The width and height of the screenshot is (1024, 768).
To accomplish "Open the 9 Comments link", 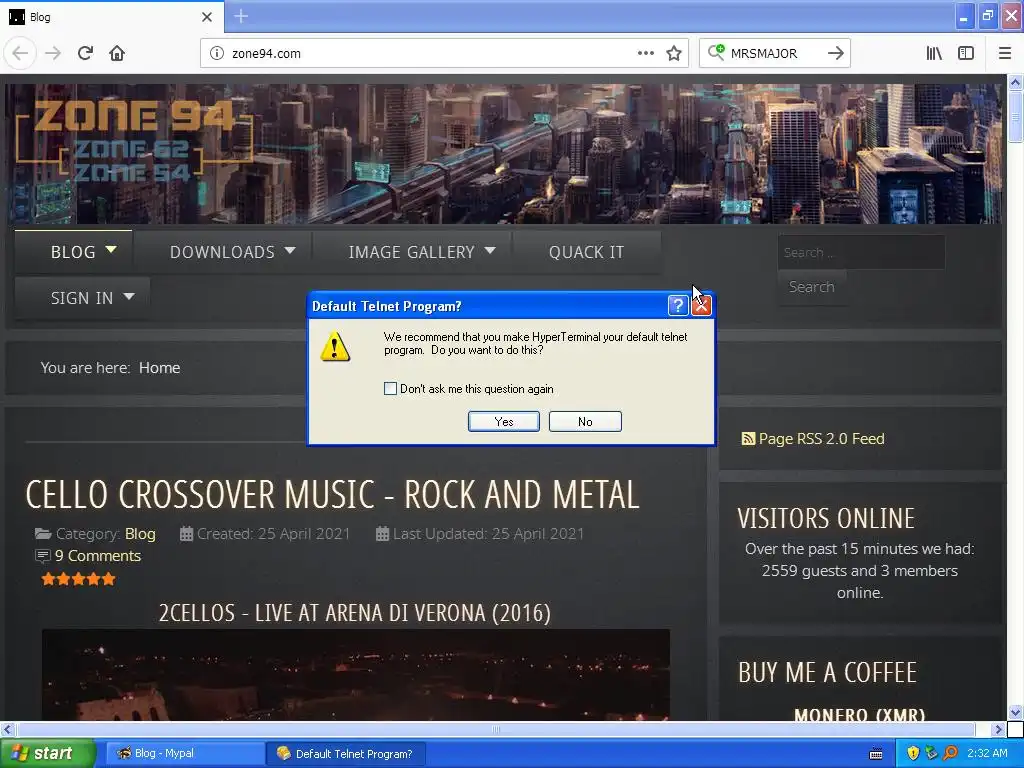I will pos(98,556).
